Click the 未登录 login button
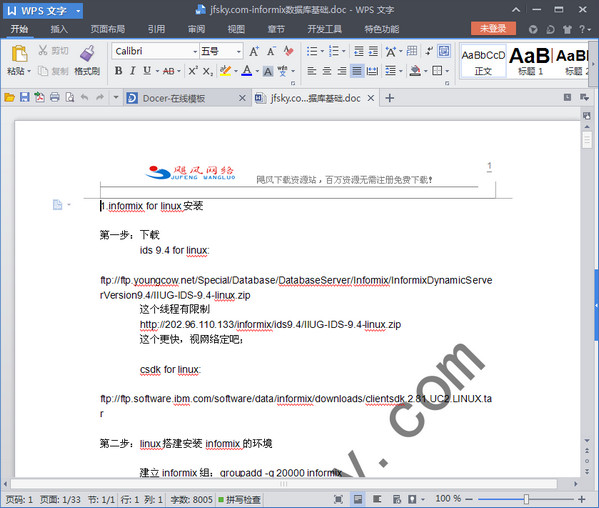 click(x=493, y=29)
